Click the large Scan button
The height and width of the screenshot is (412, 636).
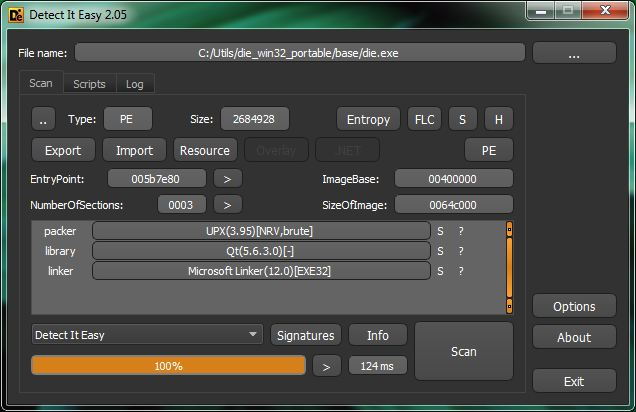(464, 351)
